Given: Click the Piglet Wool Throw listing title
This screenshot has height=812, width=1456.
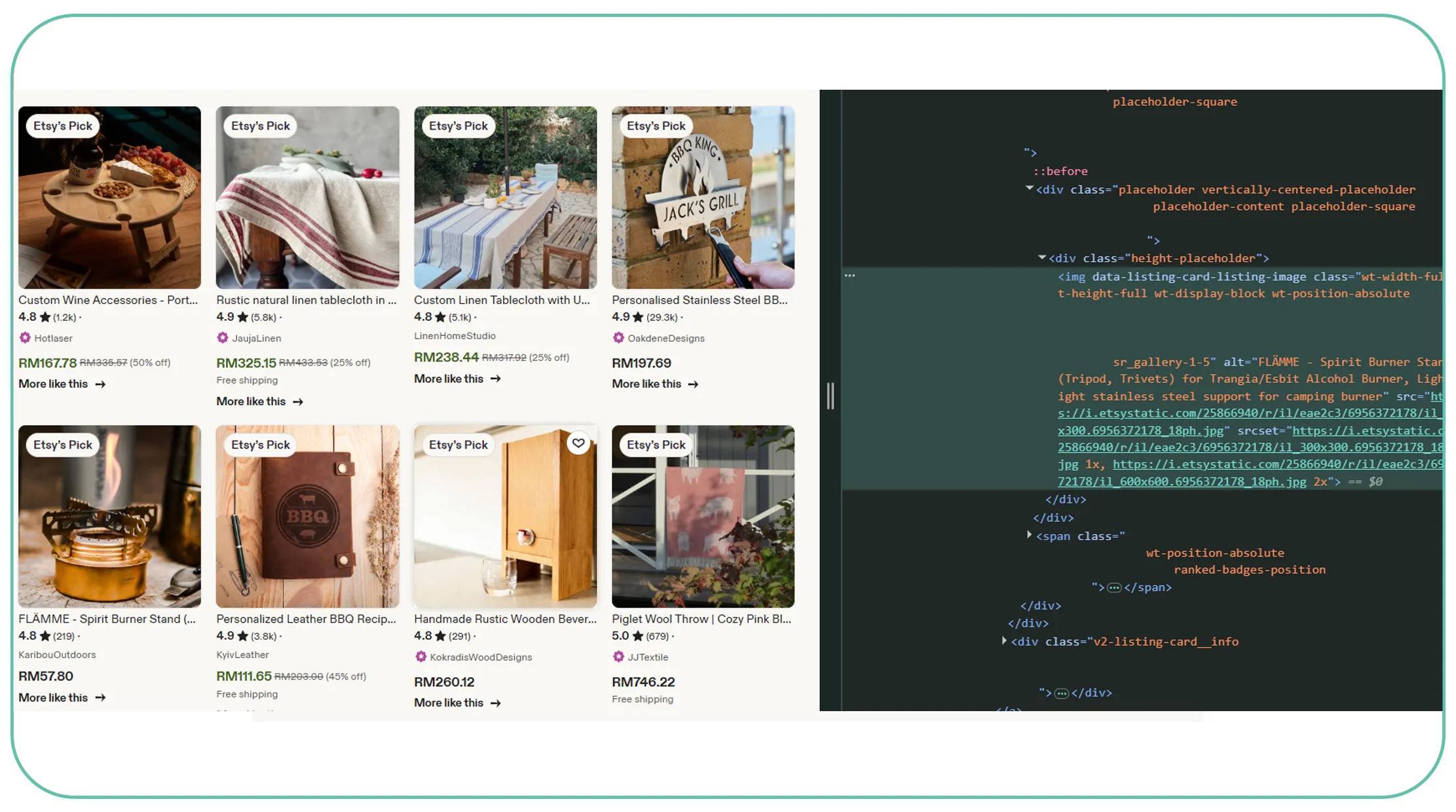Looking at the screenshot, I should [x=701, y=619].
